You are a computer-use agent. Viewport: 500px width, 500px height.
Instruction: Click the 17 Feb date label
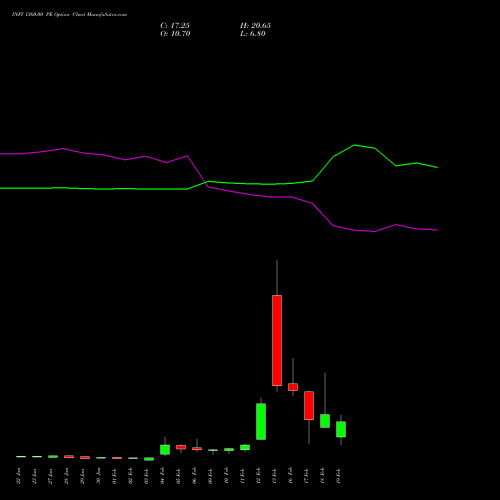pos(306,476)
